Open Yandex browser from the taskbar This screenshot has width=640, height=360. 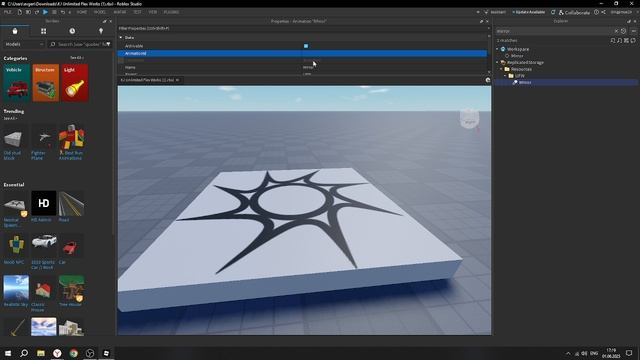[x=57, y=353]
